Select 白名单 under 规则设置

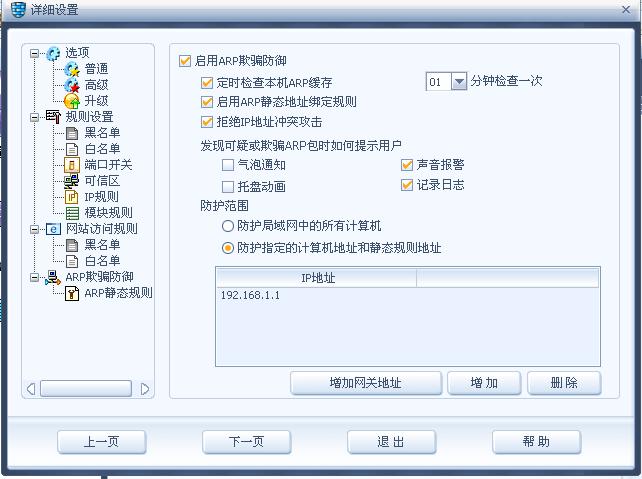102,149
